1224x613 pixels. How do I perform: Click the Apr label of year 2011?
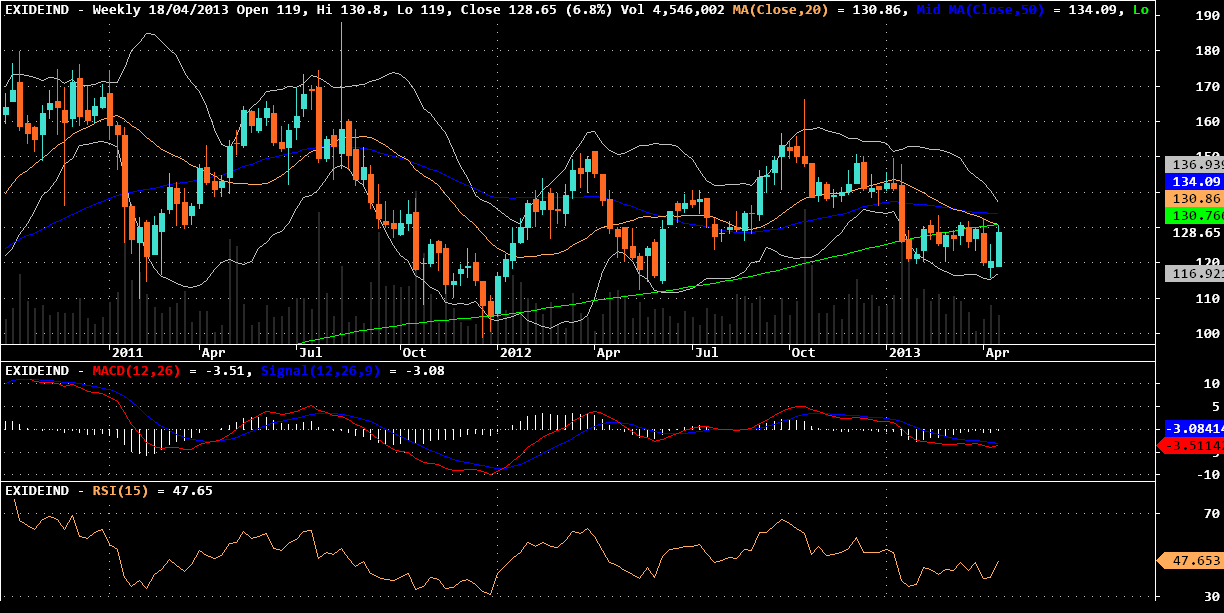point(213,353)
